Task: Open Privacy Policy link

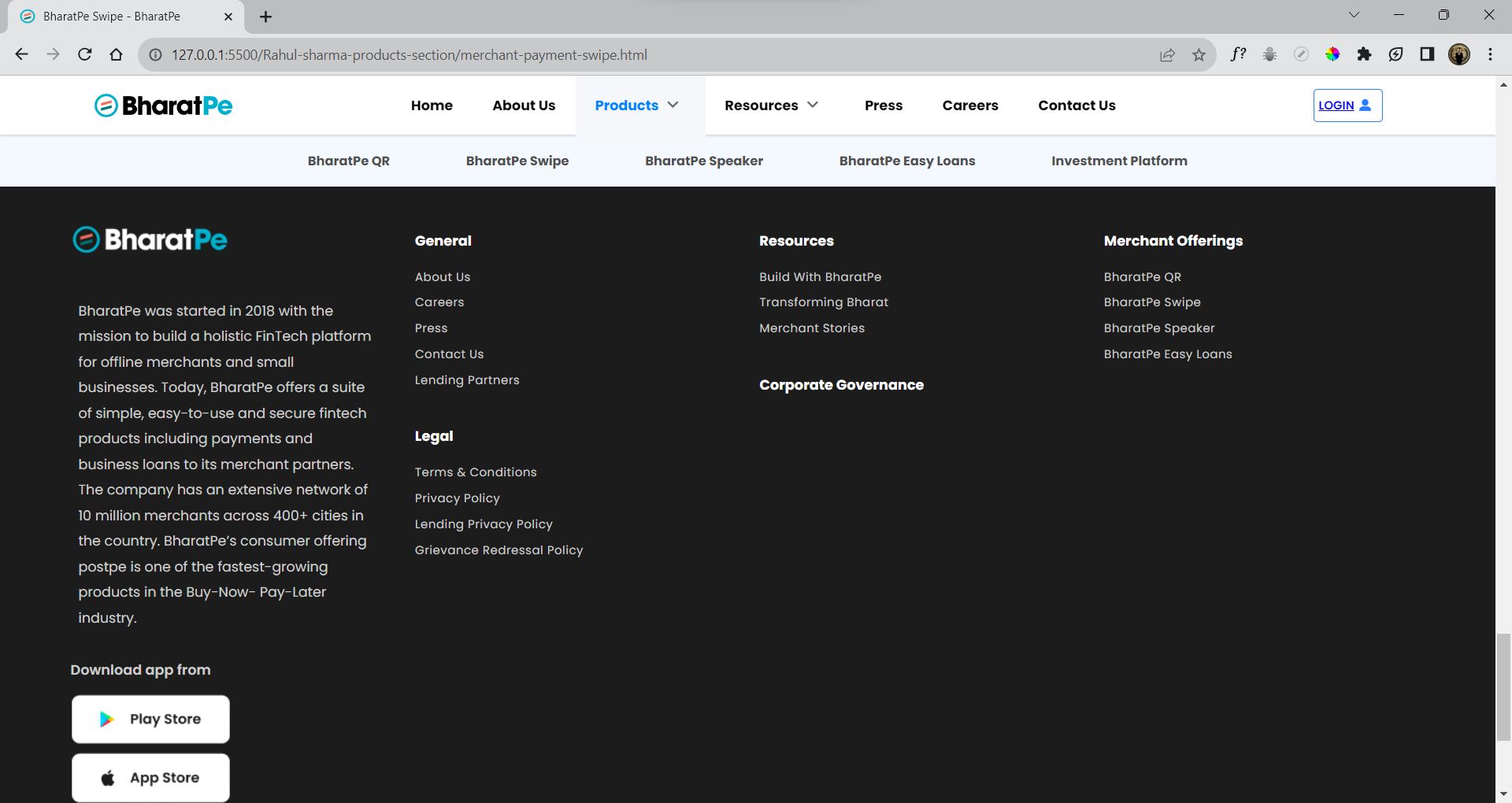Action: [x=458, y=498]
